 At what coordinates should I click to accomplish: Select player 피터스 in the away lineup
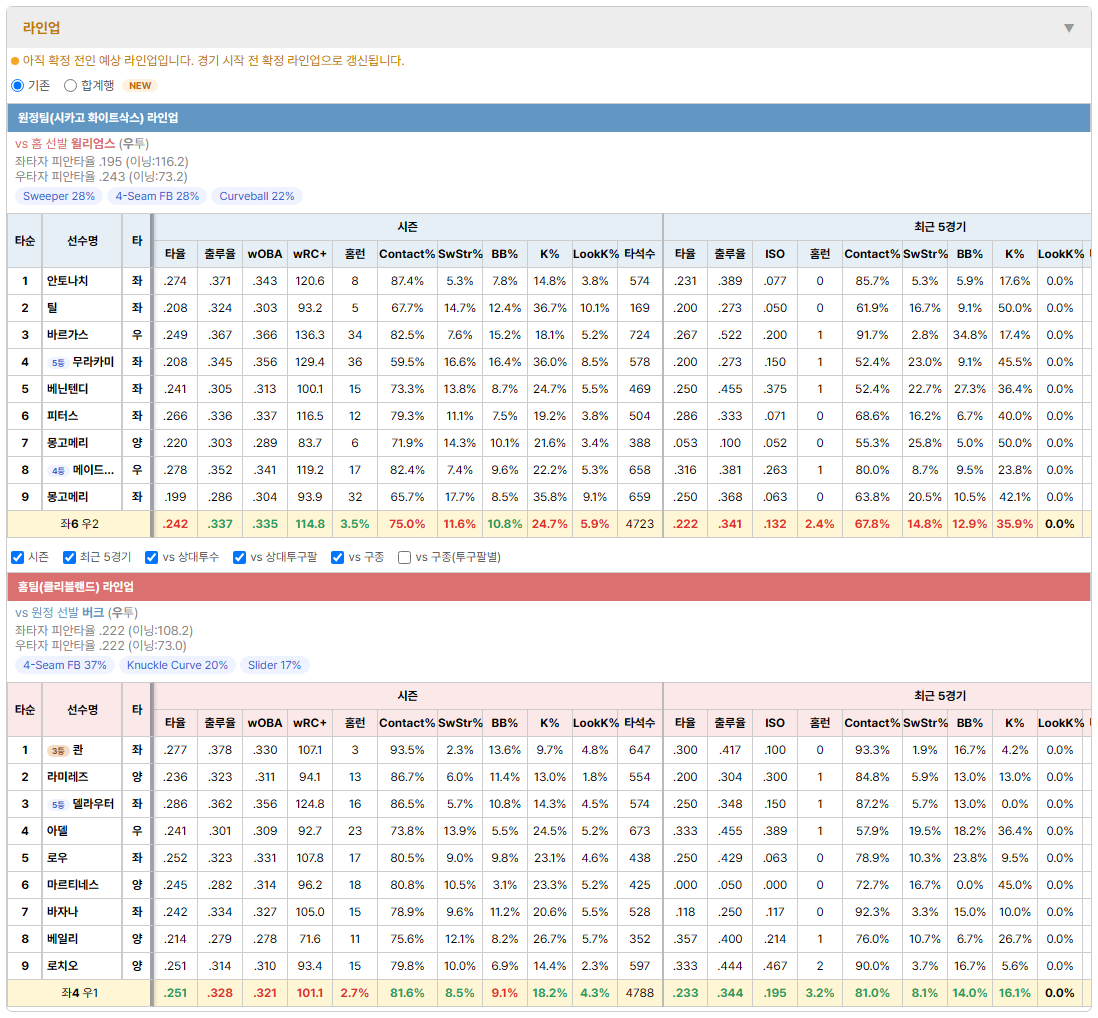pos(62,416)
